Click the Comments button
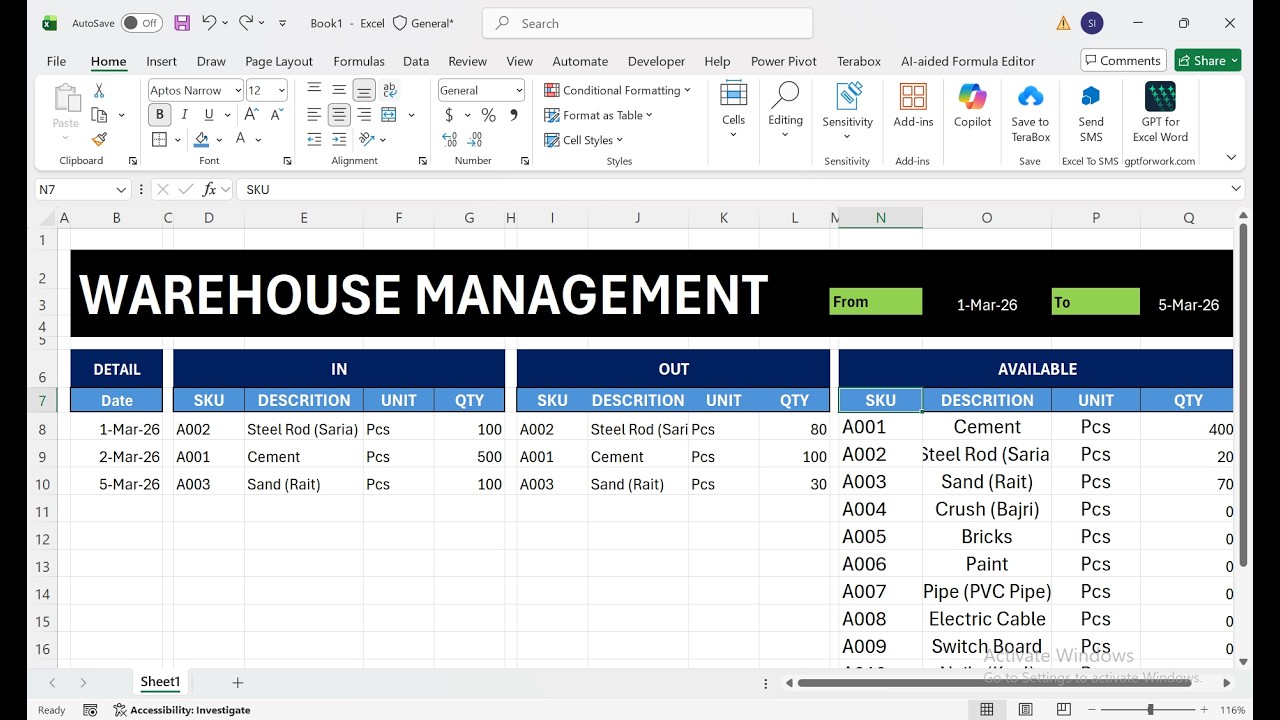 click(1123, 60)
